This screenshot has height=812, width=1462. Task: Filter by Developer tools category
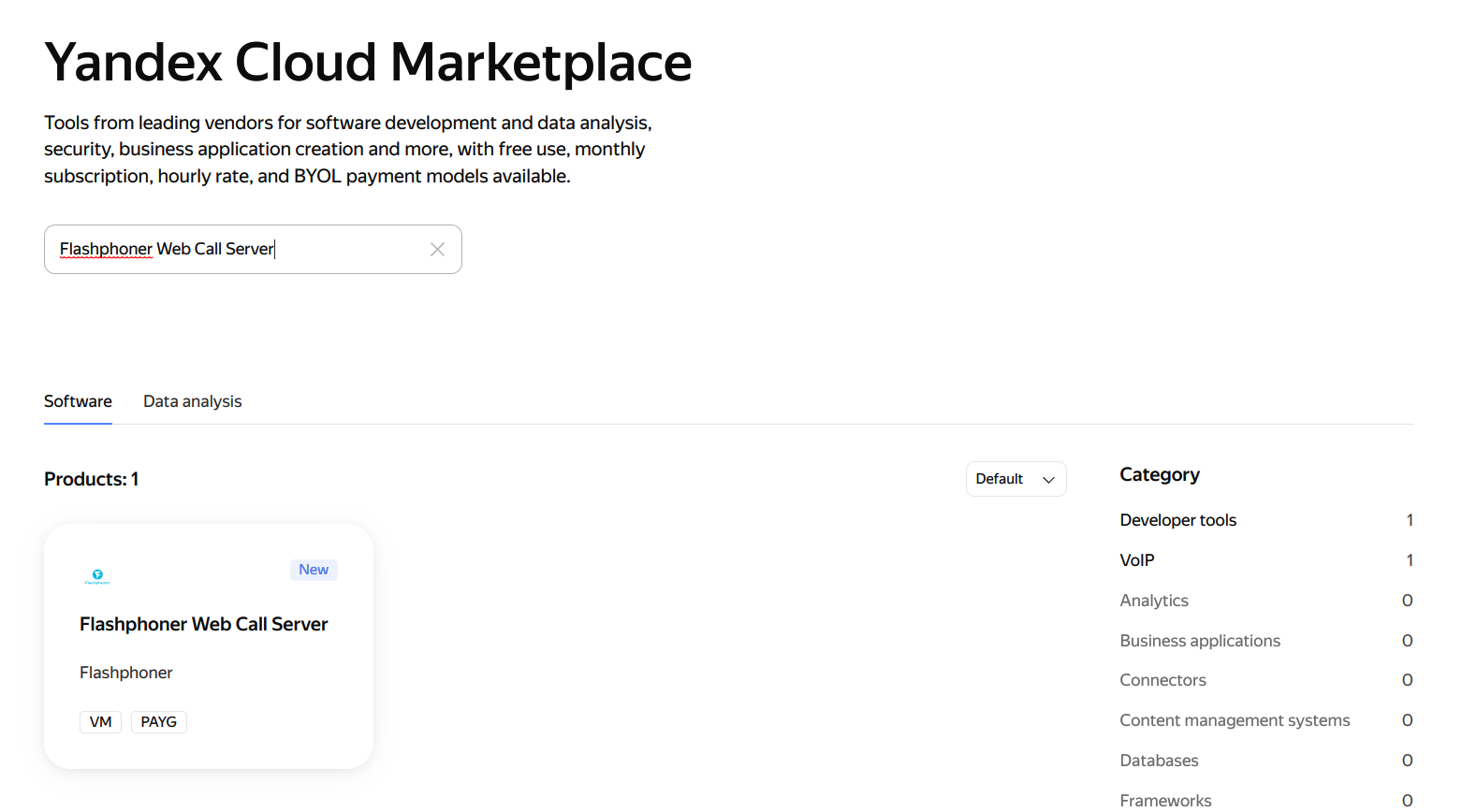[1177, 520]
